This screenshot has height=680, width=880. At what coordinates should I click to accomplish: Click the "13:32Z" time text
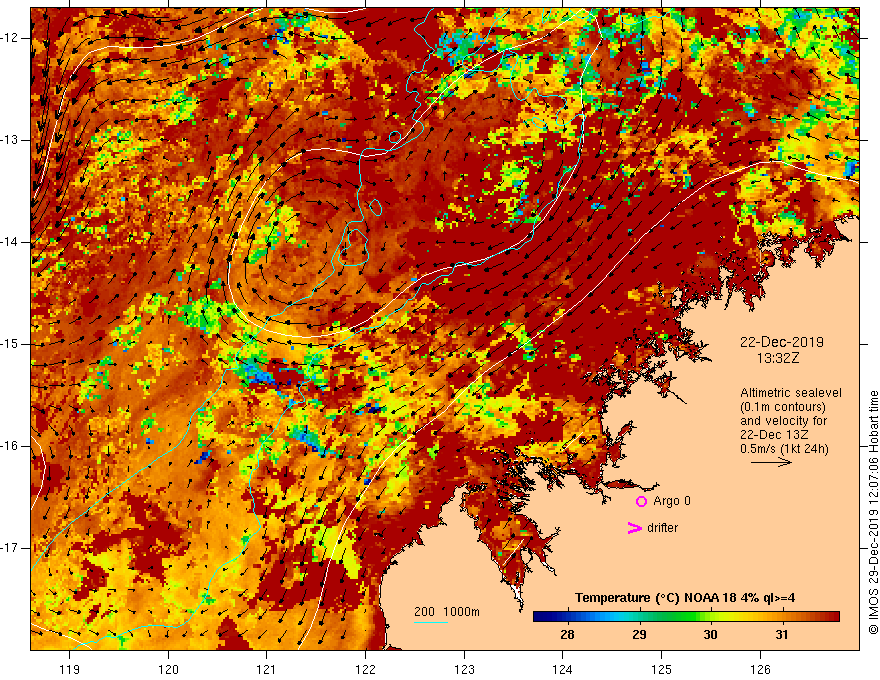777,358
